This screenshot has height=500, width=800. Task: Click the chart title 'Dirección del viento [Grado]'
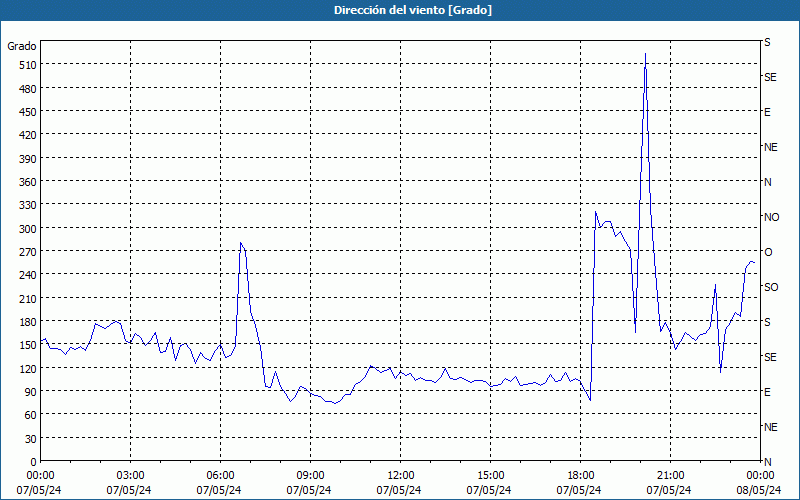point(413,10)
